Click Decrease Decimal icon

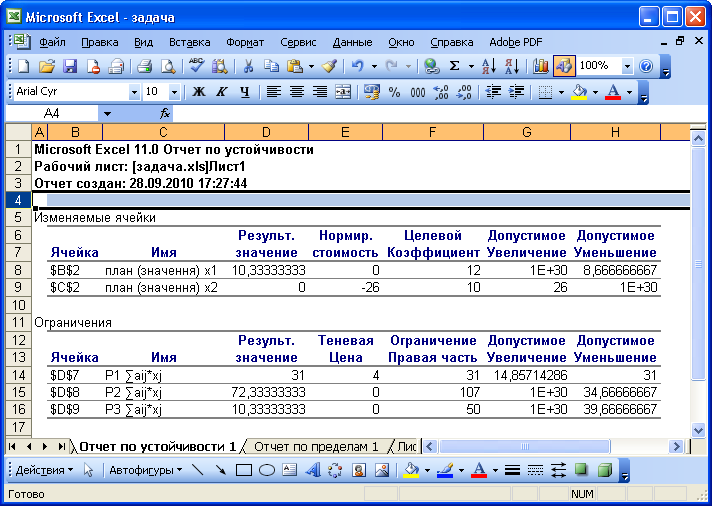pos(464,92)
